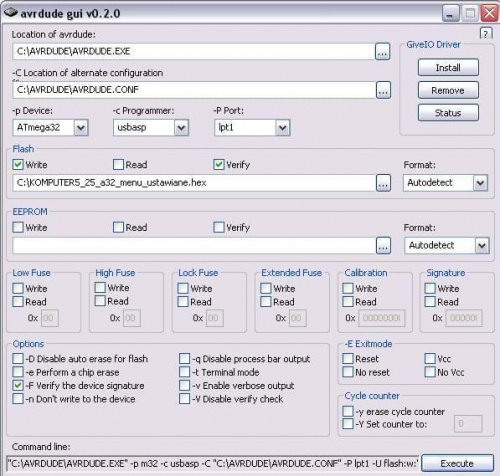Enable -v Enable verbose output
This screenshot has width=500, height=476.
pos(184,385)
